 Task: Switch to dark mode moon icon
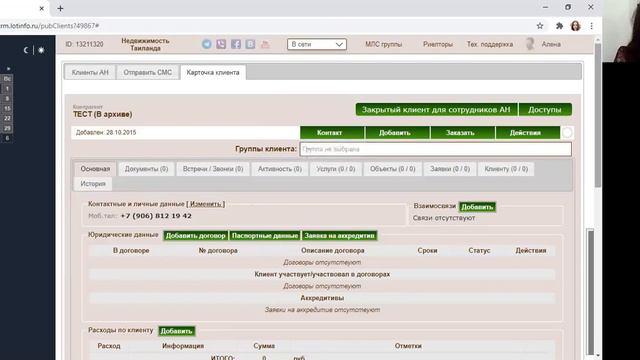(26, 50)
